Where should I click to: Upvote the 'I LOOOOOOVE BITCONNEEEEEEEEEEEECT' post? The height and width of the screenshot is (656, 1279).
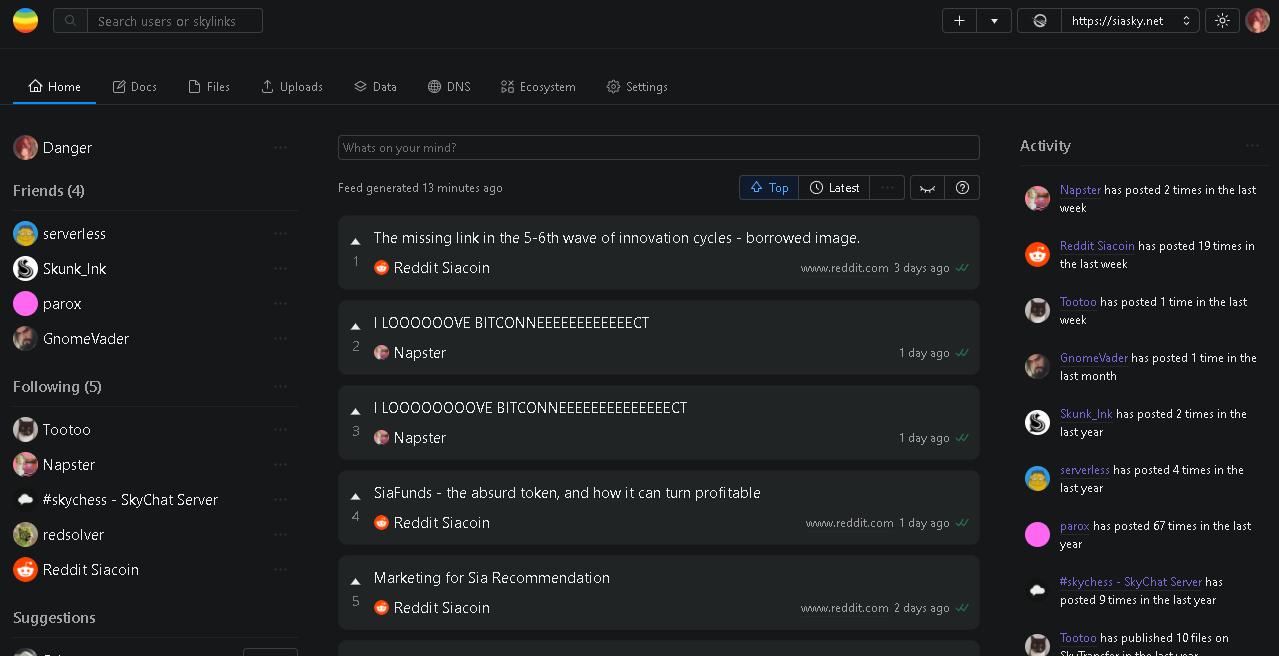pos(355,326)
